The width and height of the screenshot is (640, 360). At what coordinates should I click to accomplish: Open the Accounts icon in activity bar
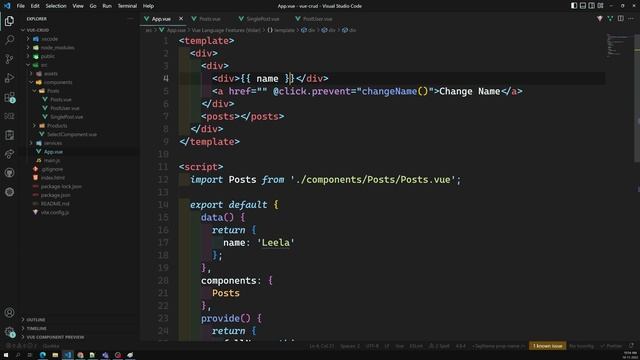tap(9, 313)
